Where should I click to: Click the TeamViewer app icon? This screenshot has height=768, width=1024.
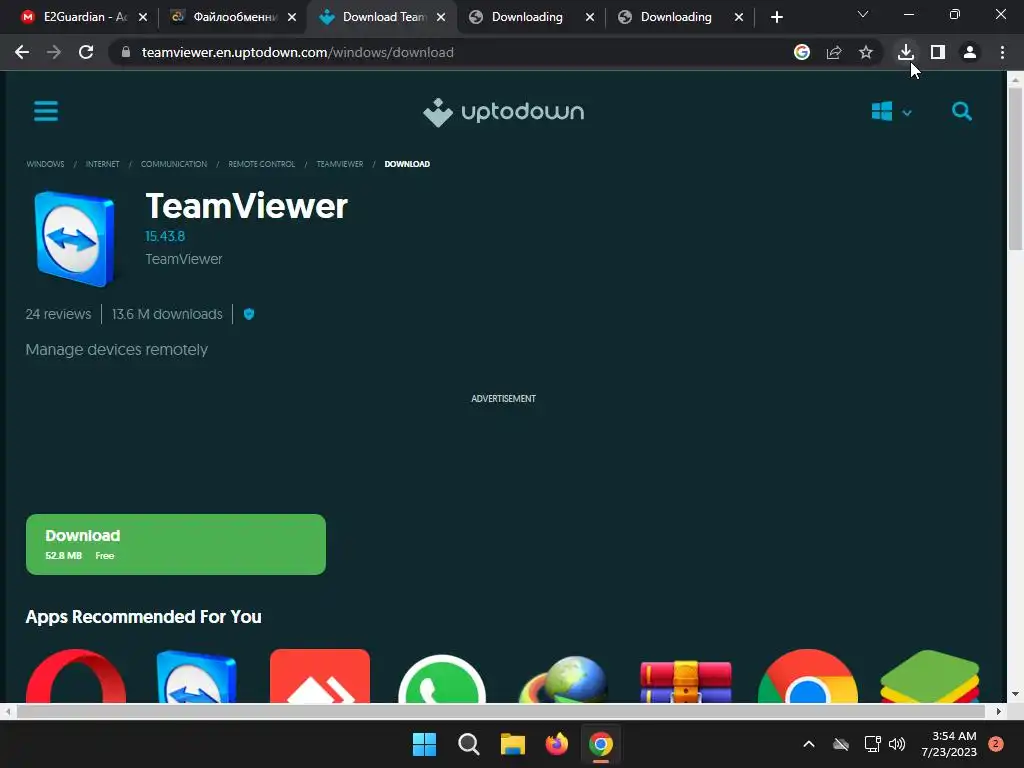click(x=74, y=238)
